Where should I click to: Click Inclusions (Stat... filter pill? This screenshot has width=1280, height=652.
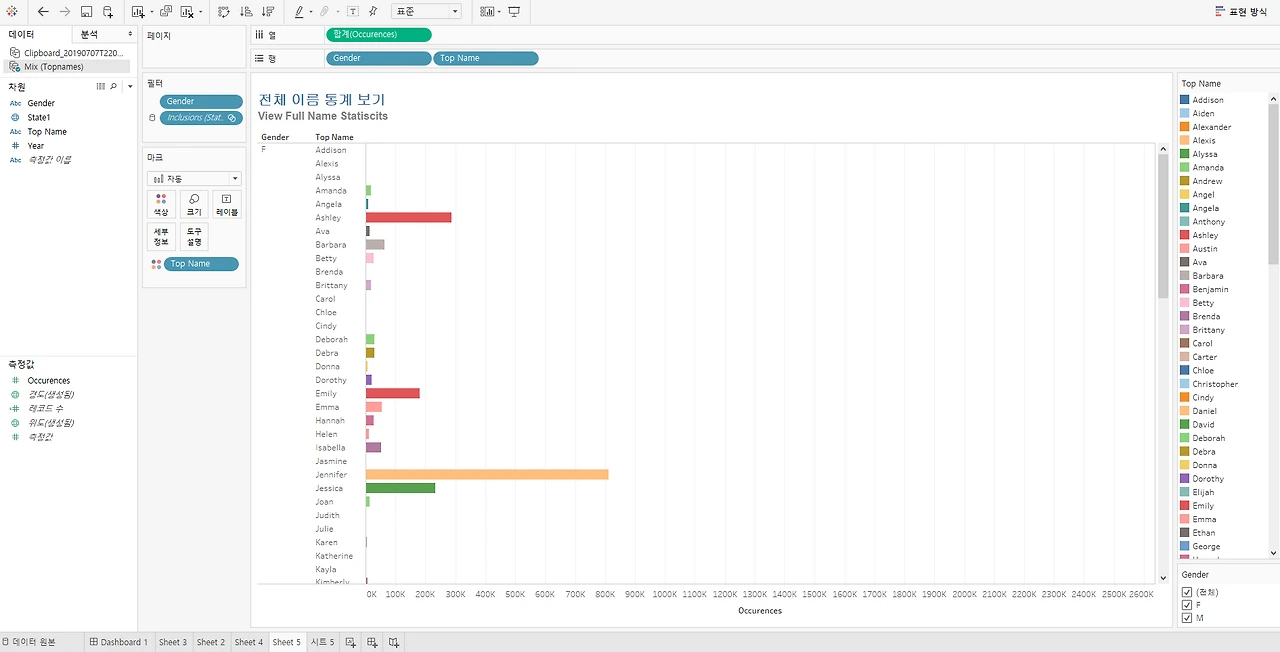(201, 118)
